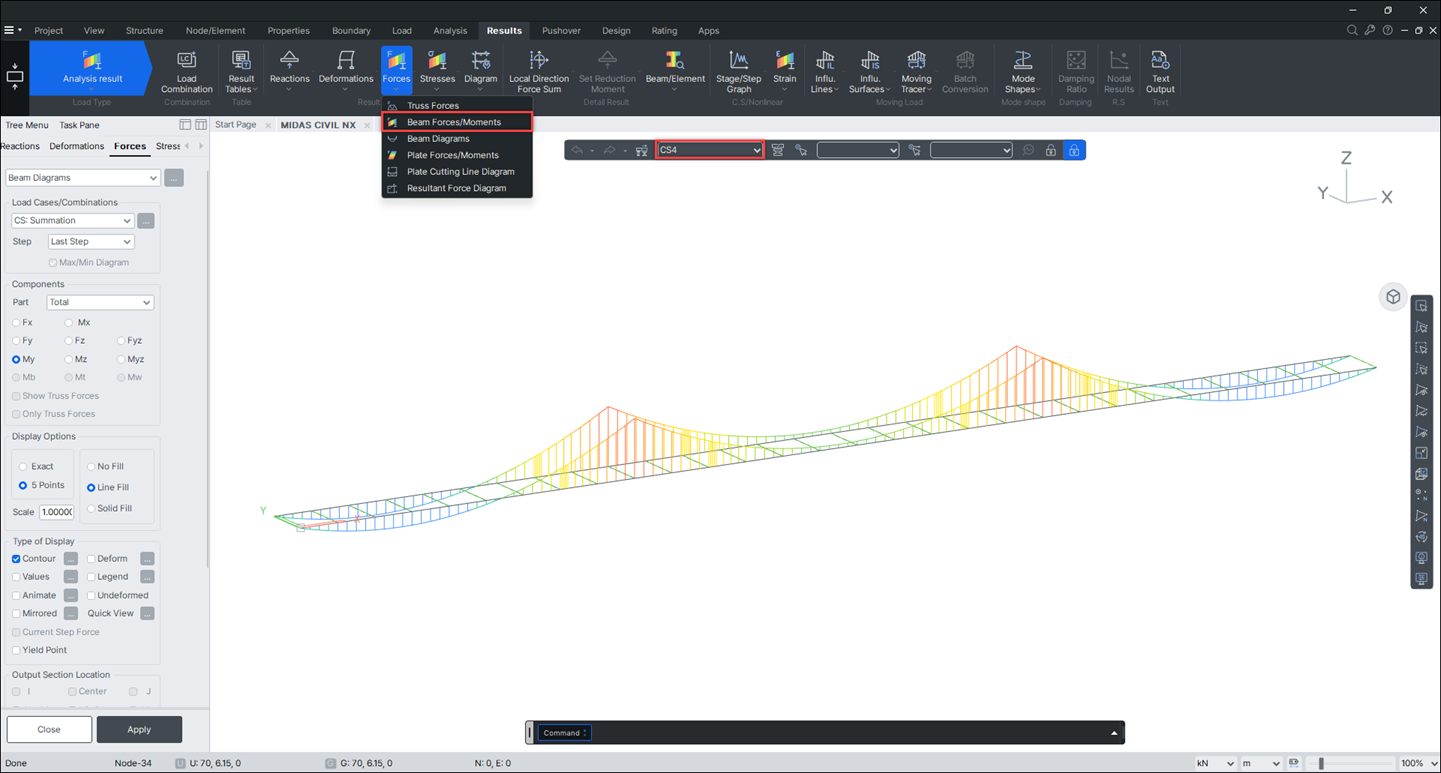This screenshot has height=773, width=1441.
Task: Switch to the Analysis ribbon tab
Action: (450, 31)
